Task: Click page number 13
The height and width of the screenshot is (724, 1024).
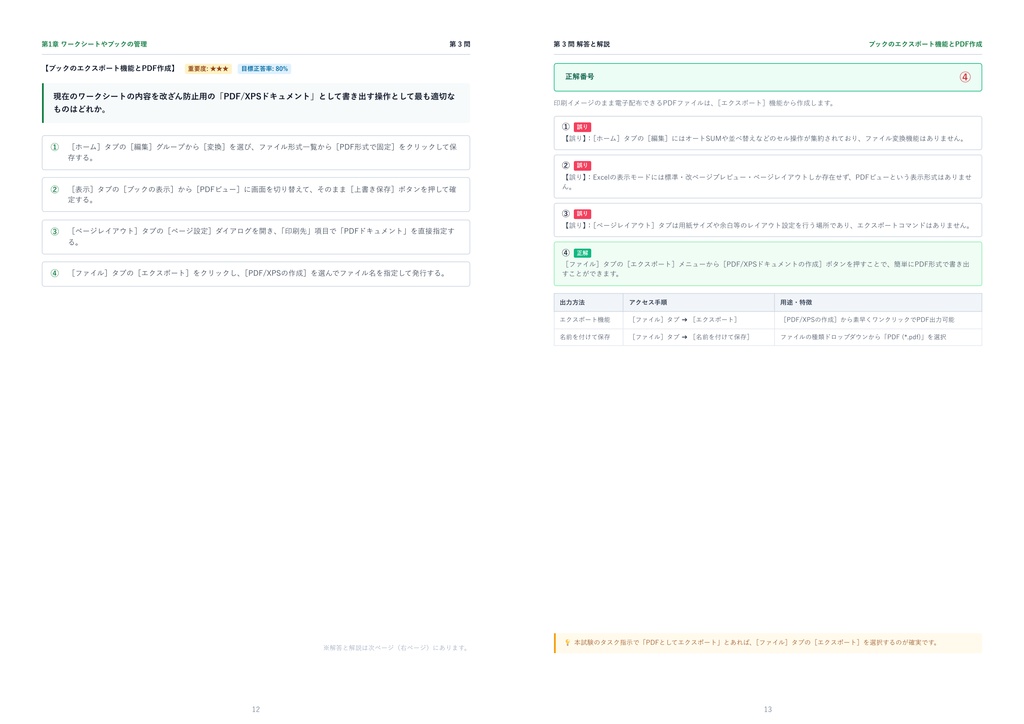Action: click(x=768, y=709)
